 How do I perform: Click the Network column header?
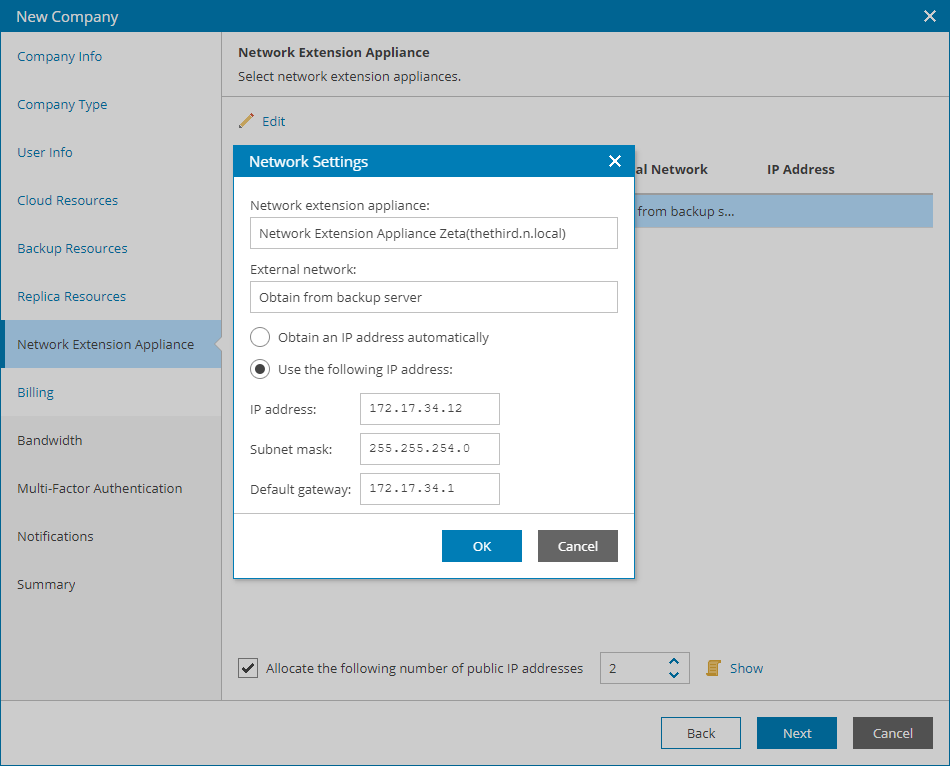671,170
